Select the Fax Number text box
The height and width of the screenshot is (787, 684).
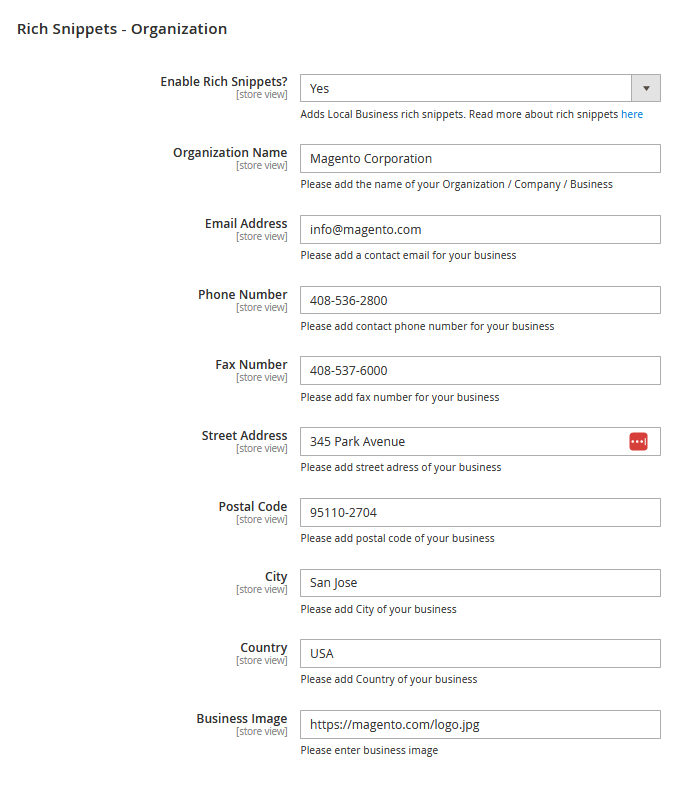click(x=480, y=370)
